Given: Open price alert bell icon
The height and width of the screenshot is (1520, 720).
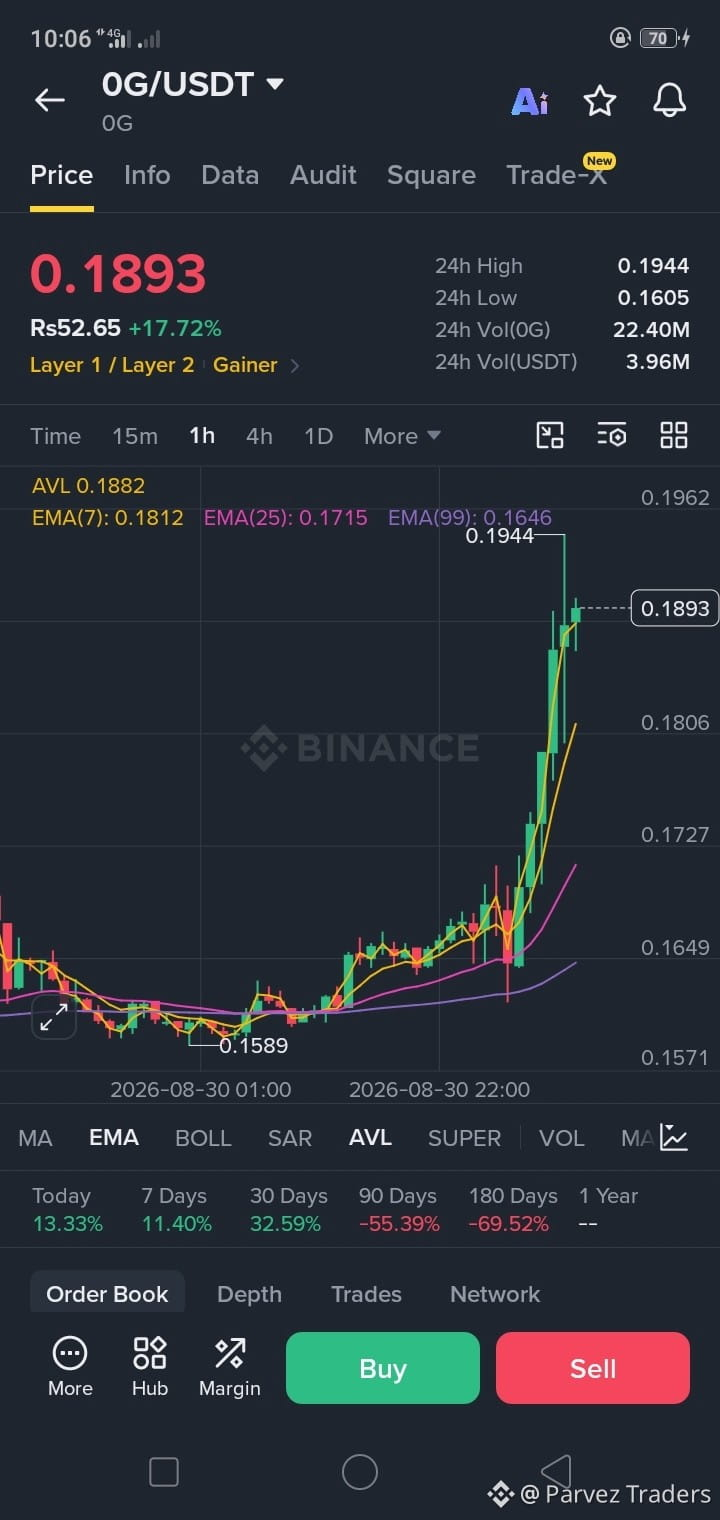Looking at the screenshot, I should click(670, 100).
